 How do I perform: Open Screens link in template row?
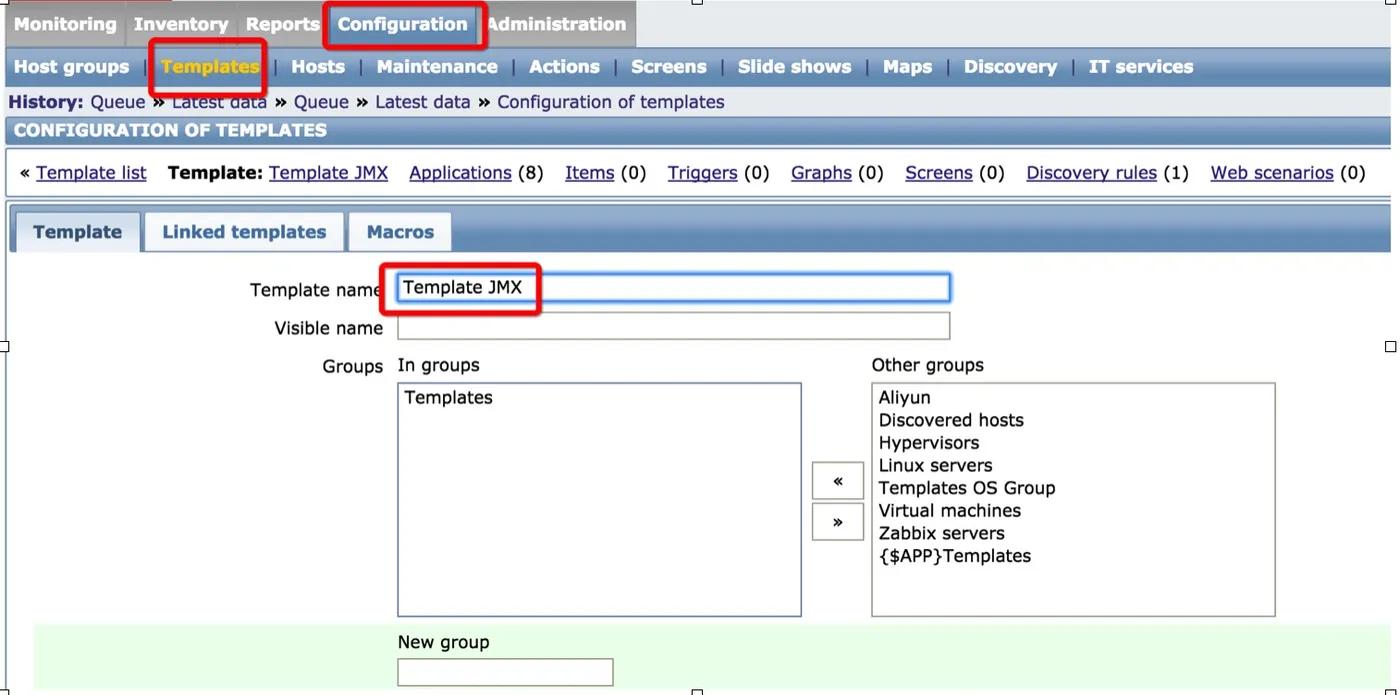[939, 173]
